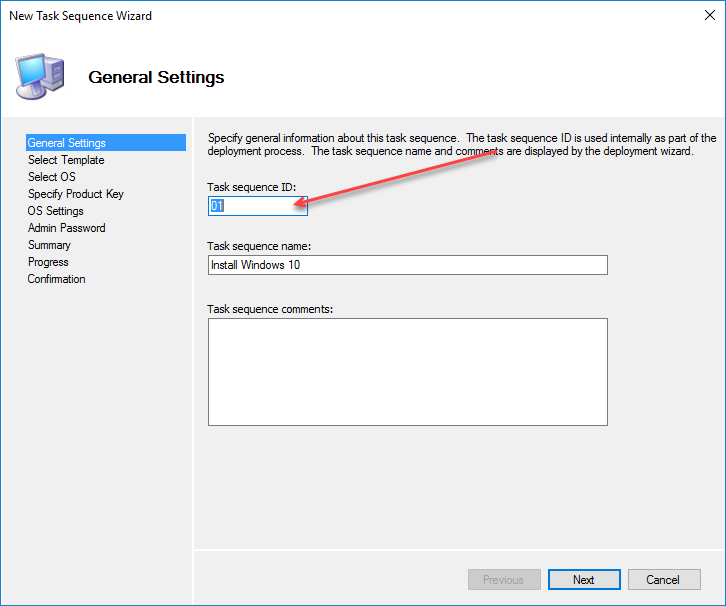Open the Select OS step
The image size is (726, 606).
coord(51,177)
